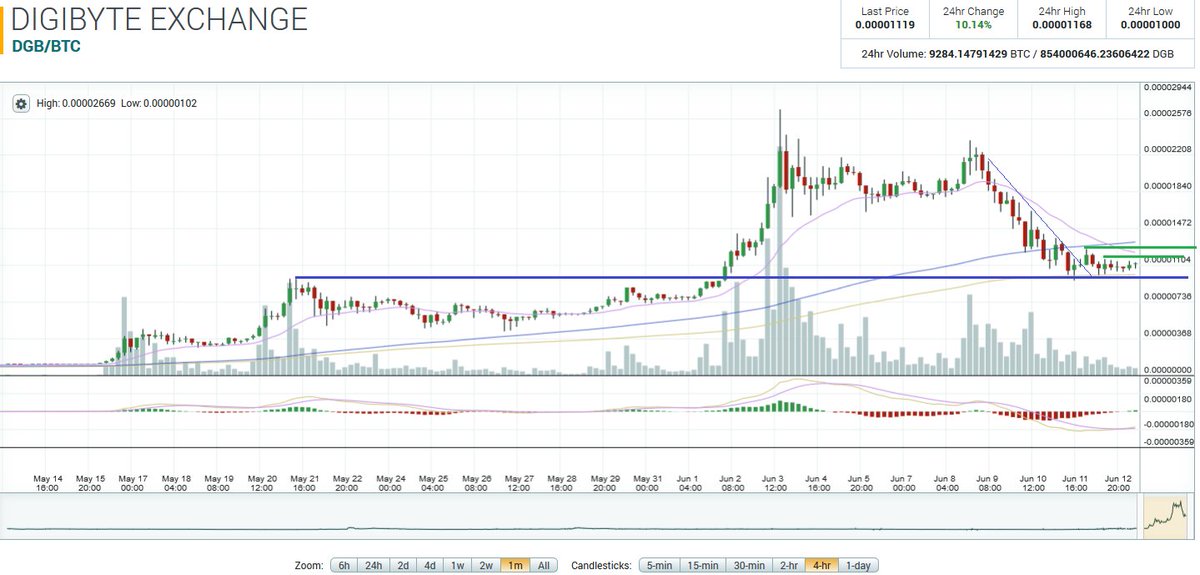This screenshot has width=1200, height=575.
Task: Set zoom to 24h
Action: [373, 565]
